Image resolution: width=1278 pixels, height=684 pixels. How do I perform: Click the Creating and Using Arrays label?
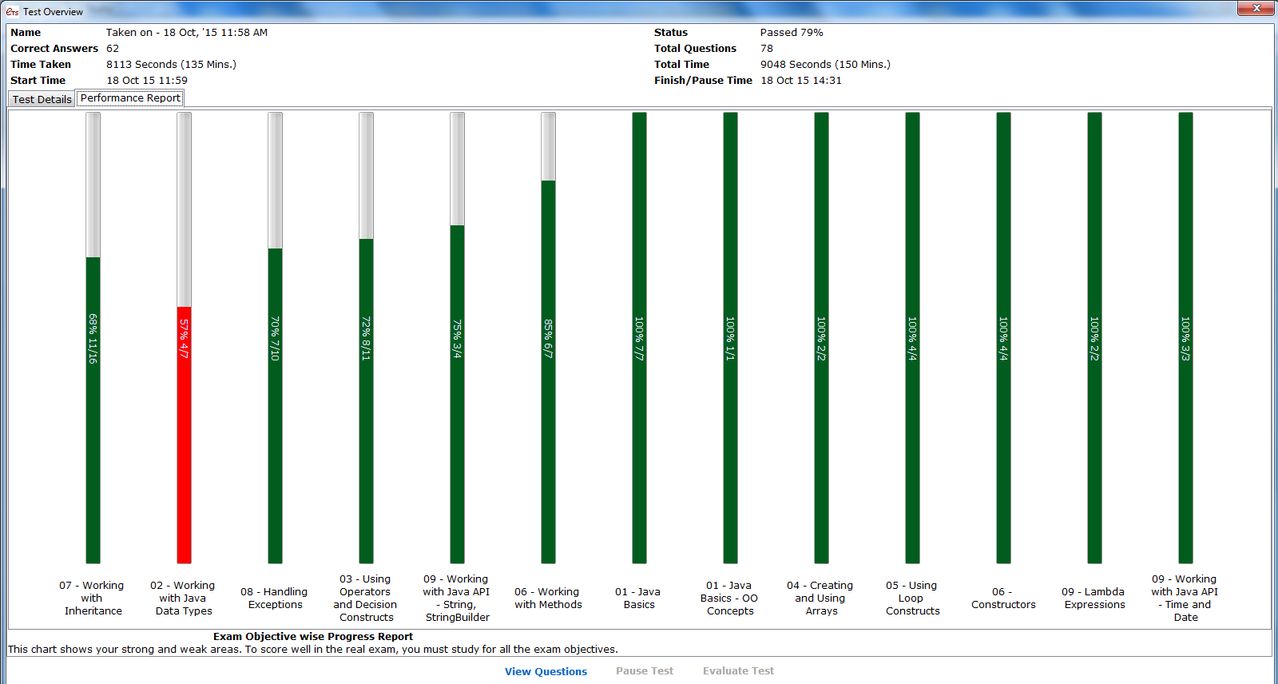[822, 598]
